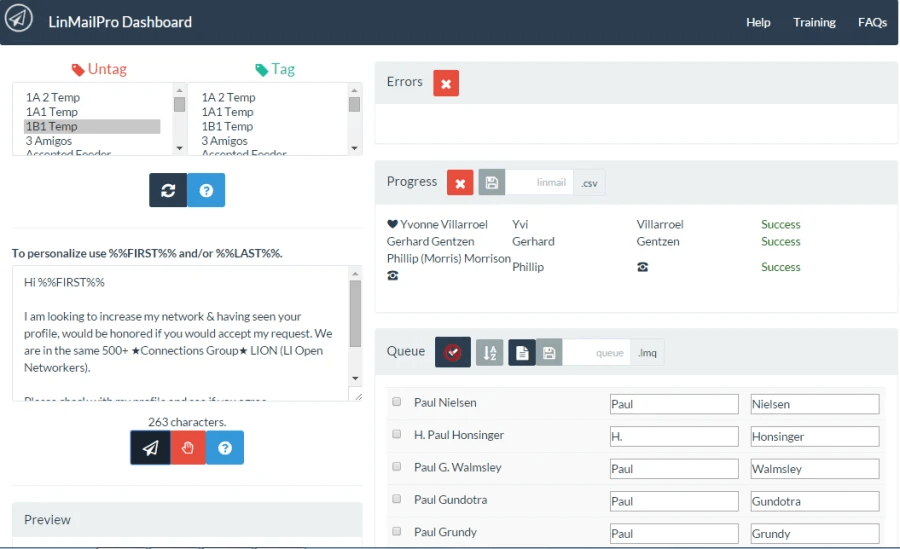The width and height of the screenshot is (900, 549).
Task: Click Tag list scrollbar thumb
Action: pyautogui.click(x=354, y=105)
